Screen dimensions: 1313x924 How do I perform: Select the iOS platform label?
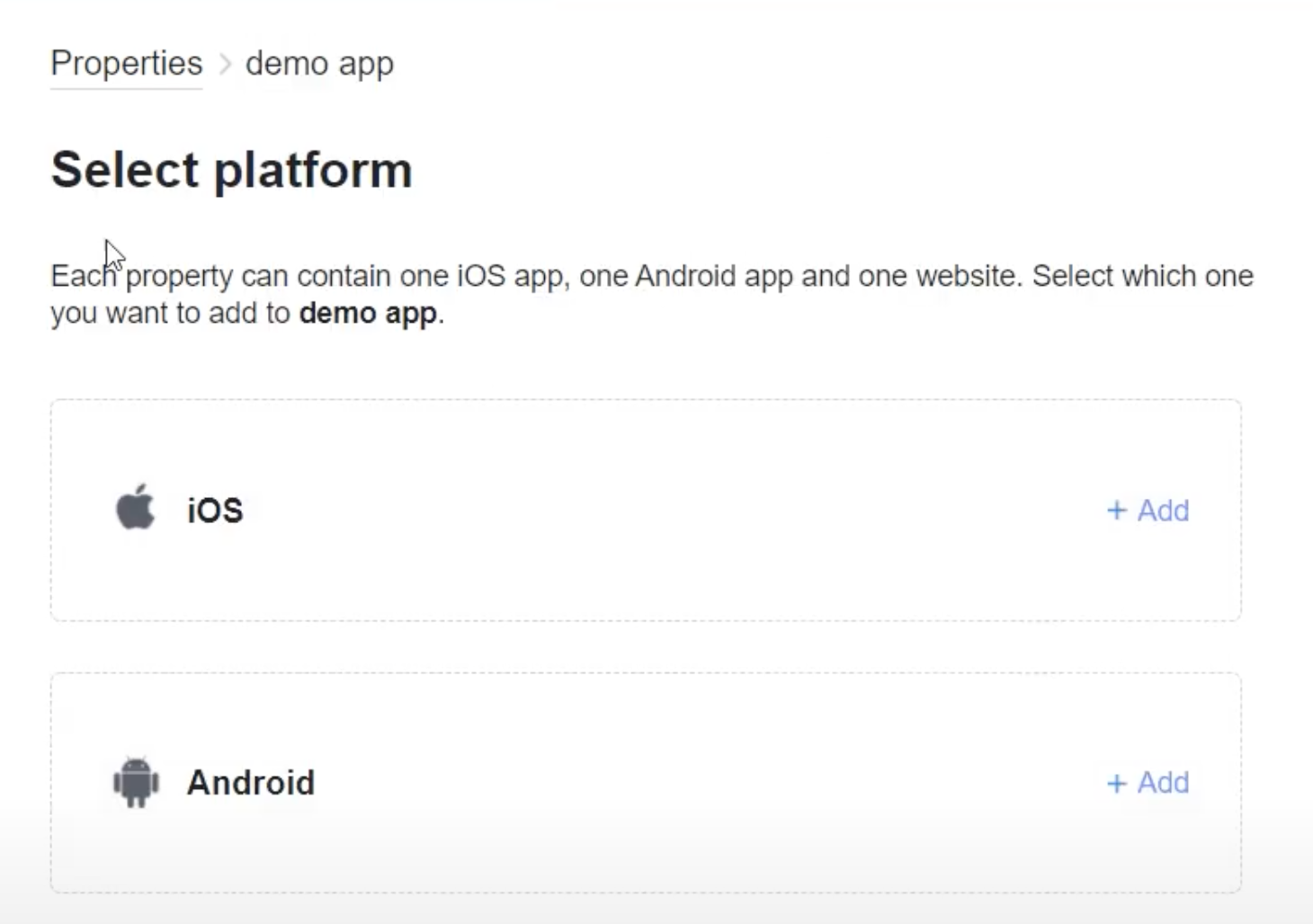[215, 511]
